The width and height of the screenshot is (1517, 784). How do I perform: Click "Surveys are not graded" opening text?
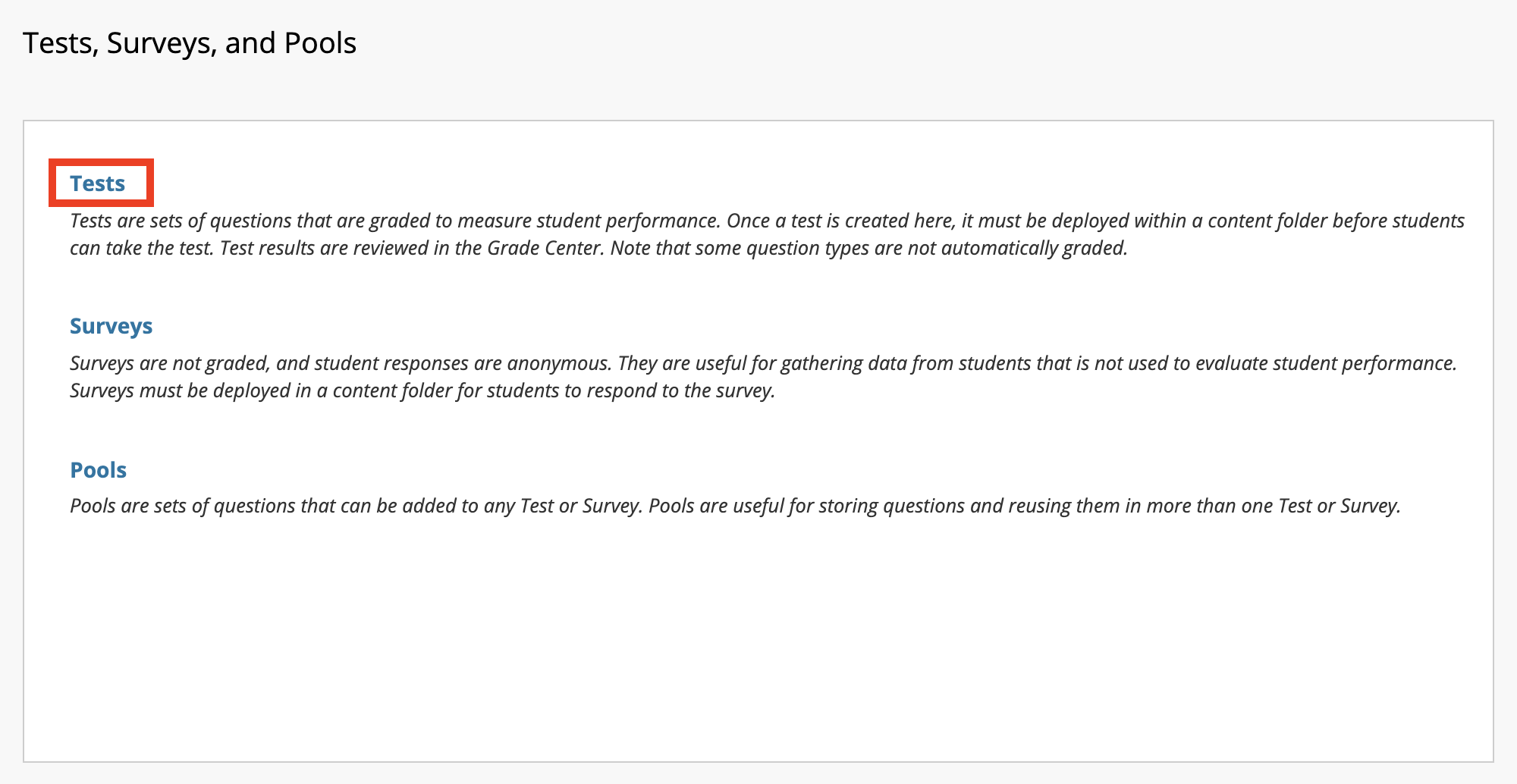[170, 363]
